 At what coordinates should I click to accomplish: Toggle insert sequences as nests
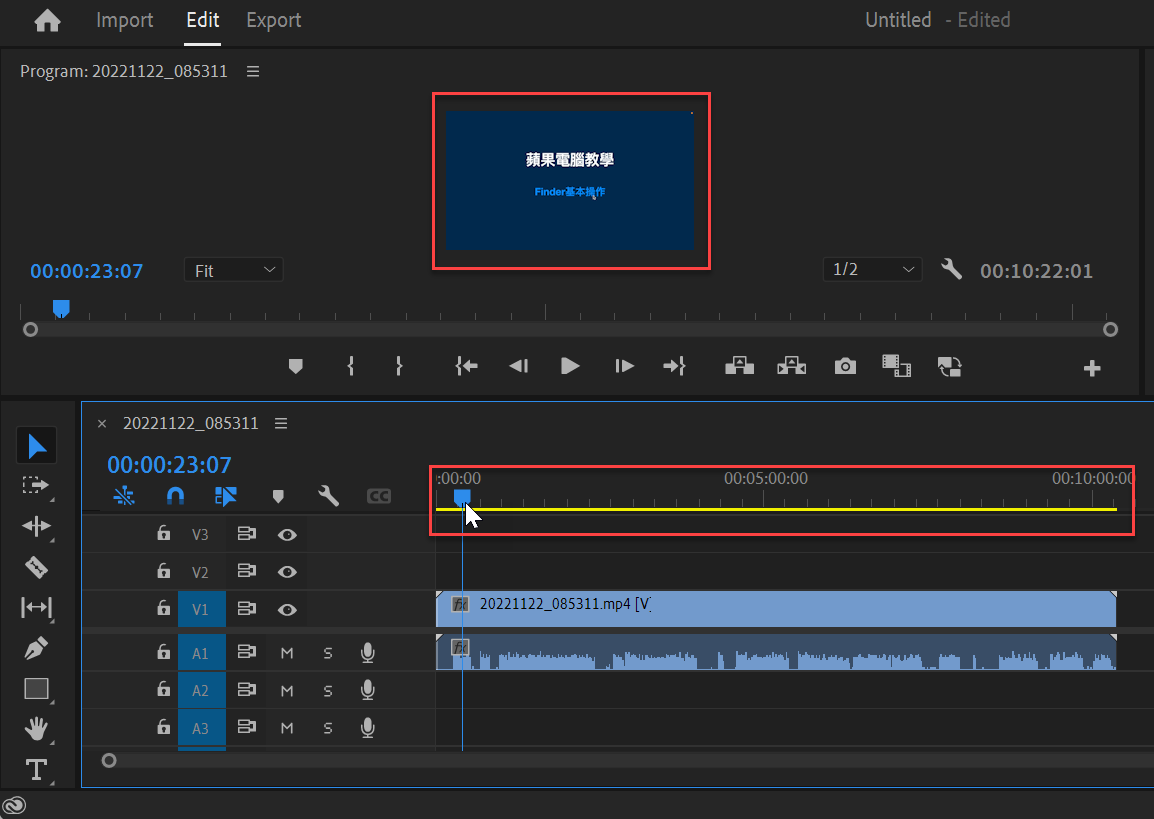point(124,496)
